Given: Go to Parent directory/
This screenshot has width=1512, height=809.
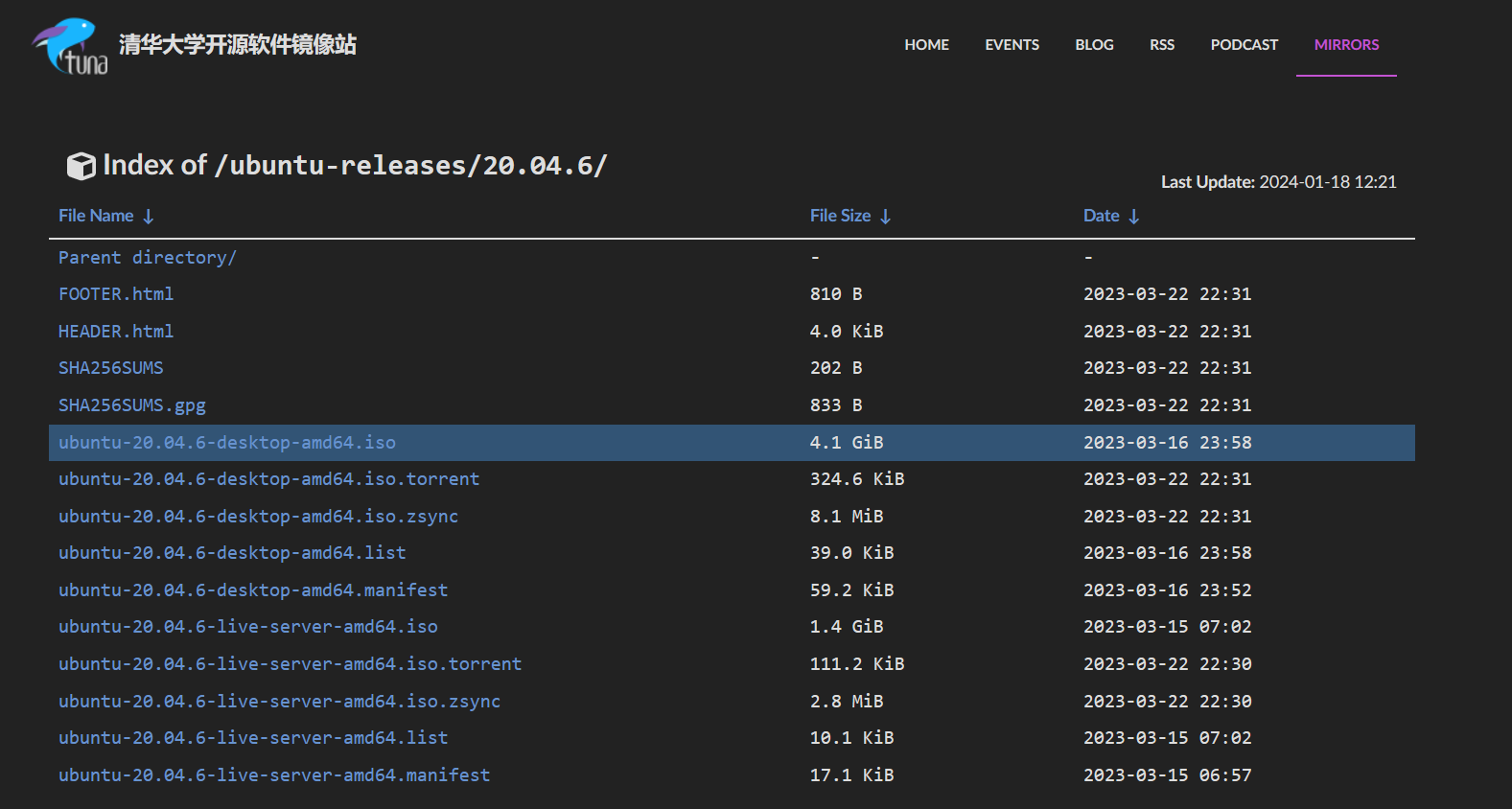Looking at the screenshot, I should [x=147, y=258].
